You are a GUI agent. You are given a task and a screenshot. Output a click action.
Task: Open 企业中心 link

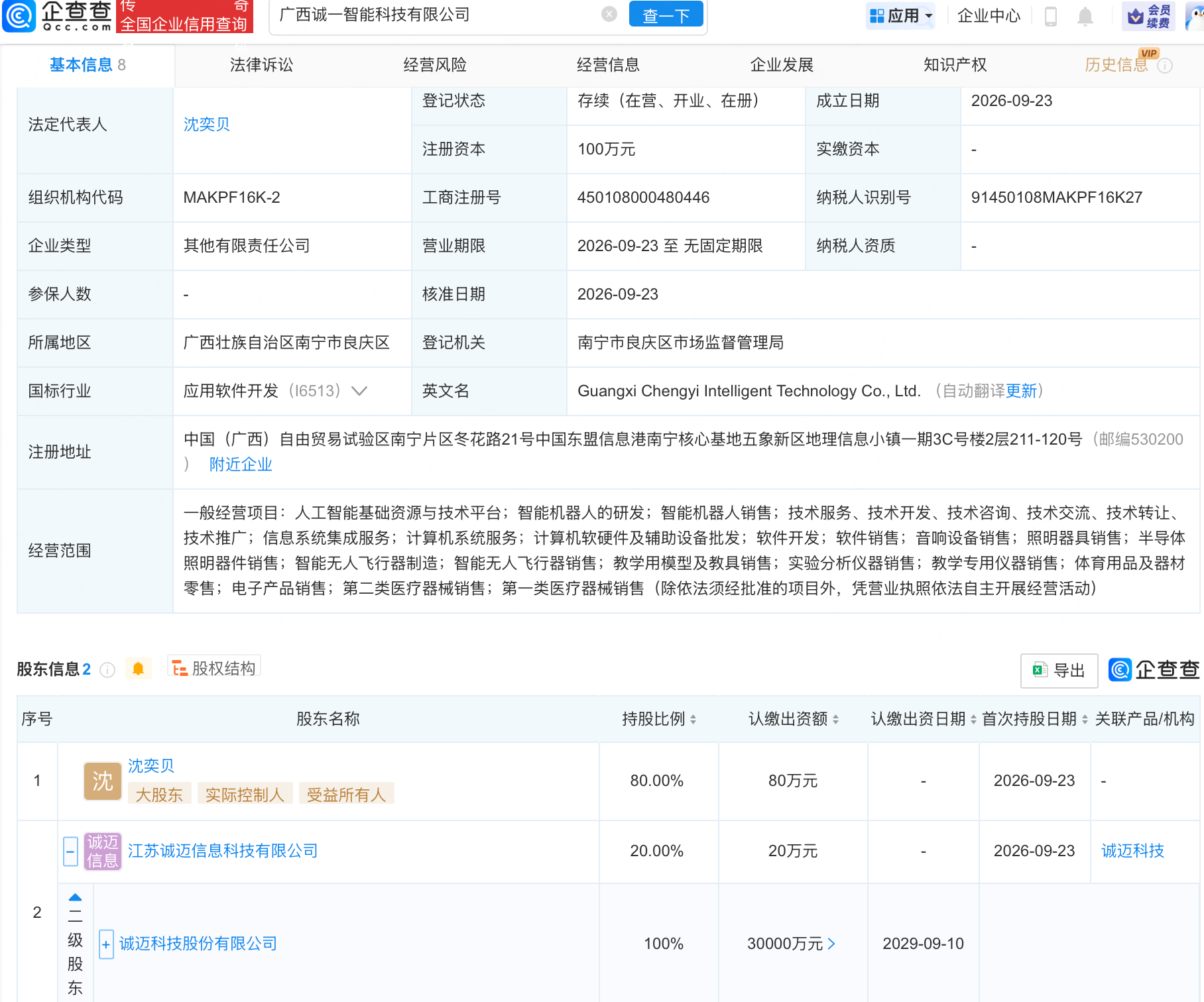pos(989,16)
